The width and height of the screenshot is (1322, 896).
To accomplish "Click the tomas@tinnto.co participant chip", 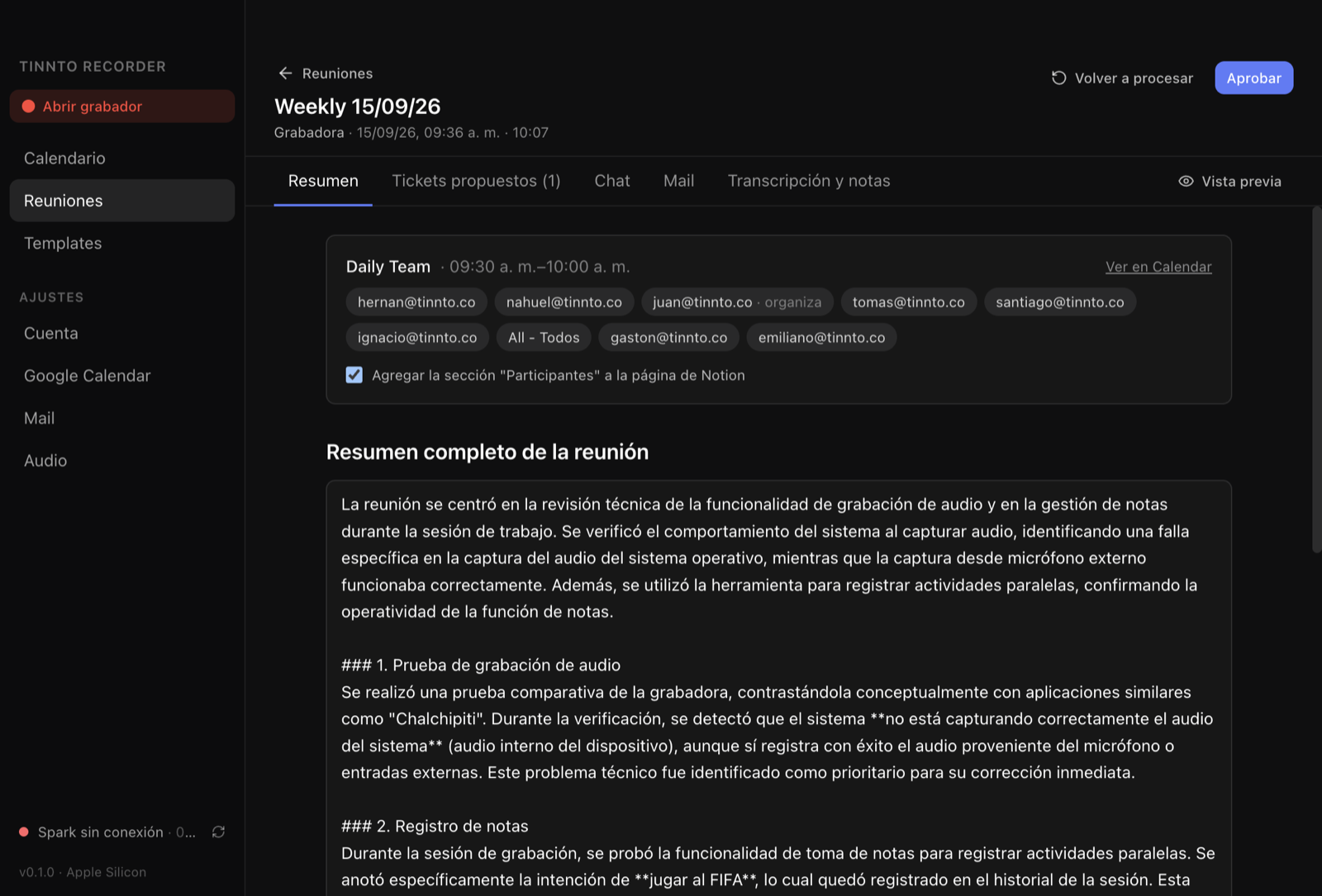I will coord(909,302).
